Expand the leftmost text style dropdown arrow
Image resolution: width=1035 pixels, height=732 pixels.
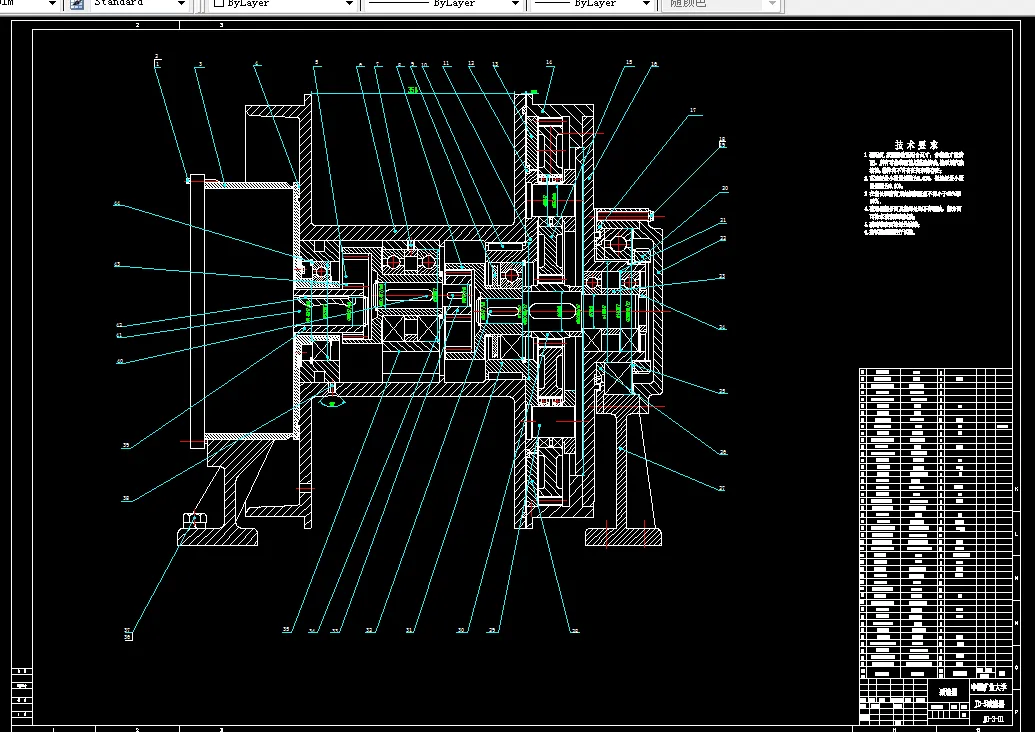[x=54, y=4]
